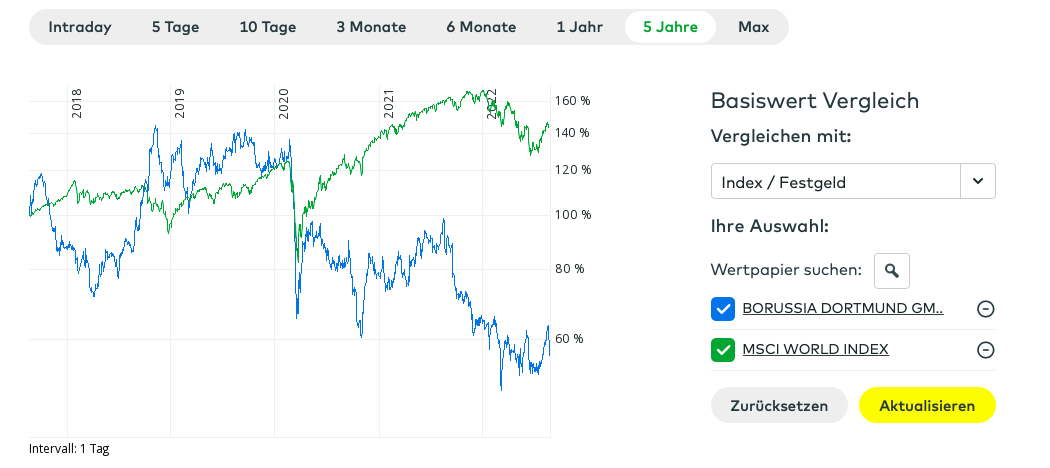Select the 10 Tage time range

click(x=268, y=27)
